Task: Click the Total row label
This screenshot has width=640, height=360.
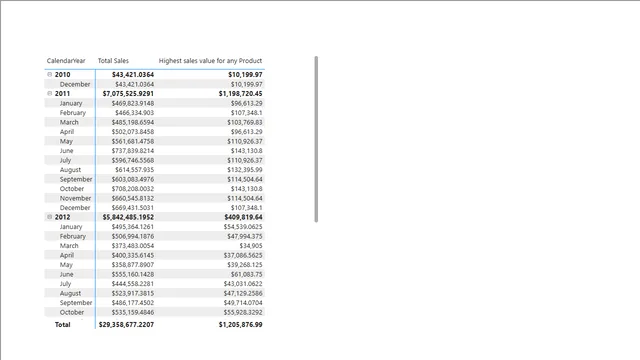Action: pyautogui.click(x=62, y=324)
